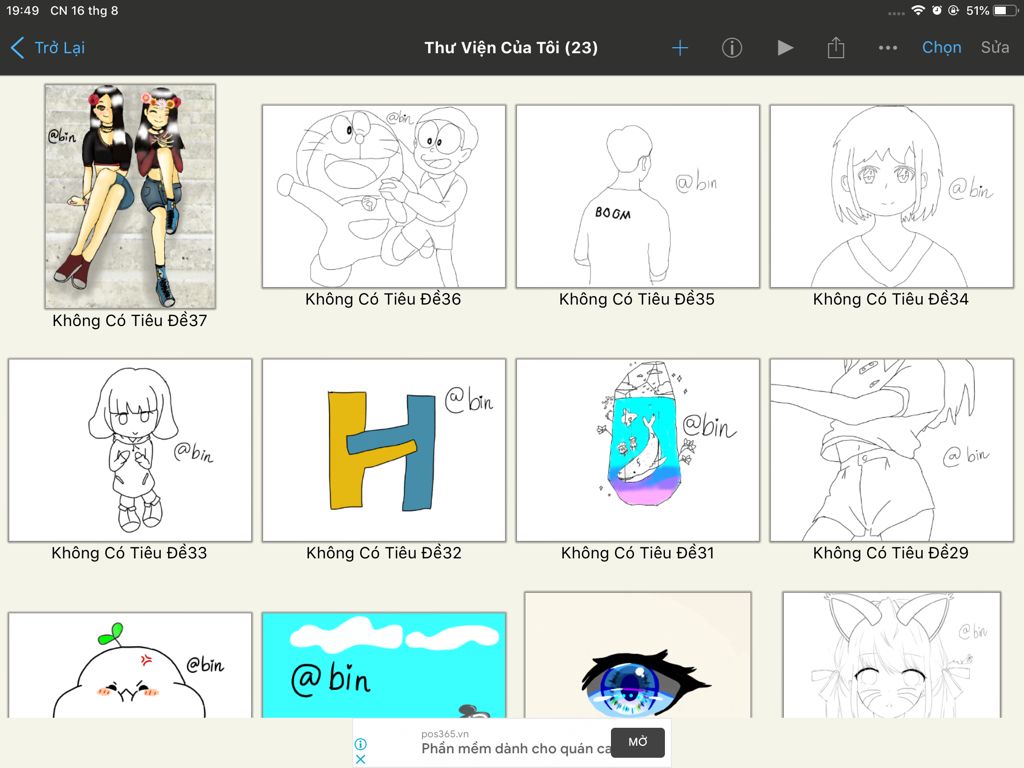The width and height of the screenshot is (1024, 768).
Task: Open yellow and blue H drawing
Action: click(x=384, y=450)
